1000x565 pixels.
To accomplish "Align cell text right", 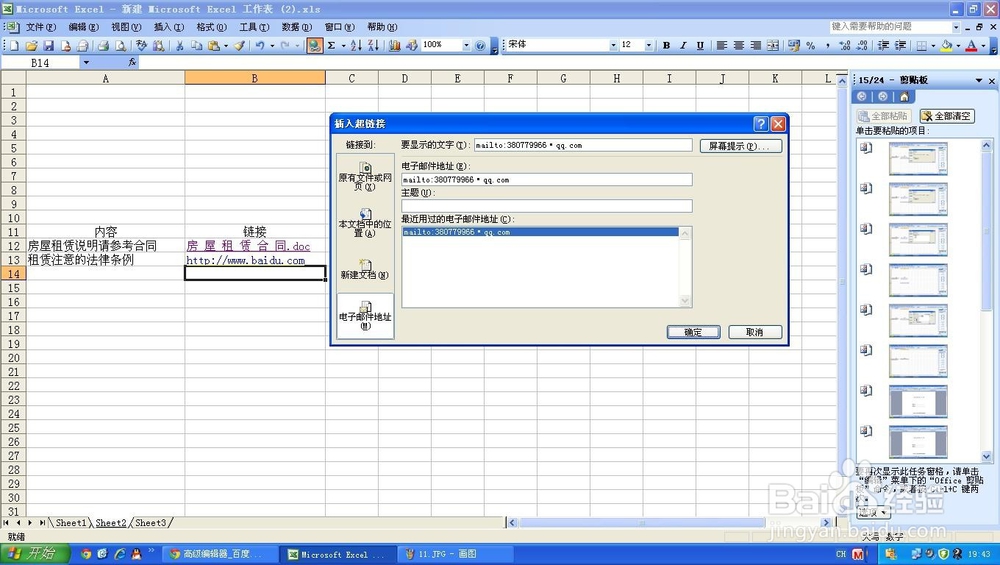I will coord(756,45).
